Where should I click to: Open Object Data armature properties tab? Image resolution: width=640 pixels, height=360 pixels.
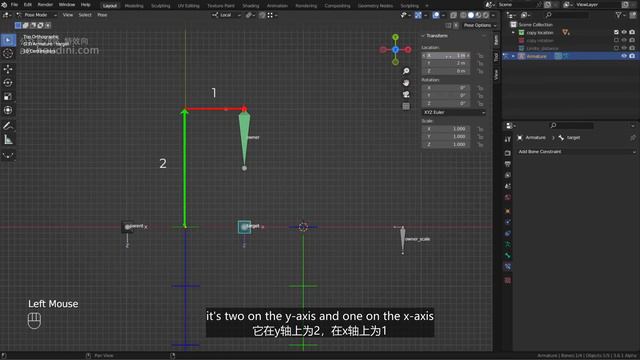507,244
